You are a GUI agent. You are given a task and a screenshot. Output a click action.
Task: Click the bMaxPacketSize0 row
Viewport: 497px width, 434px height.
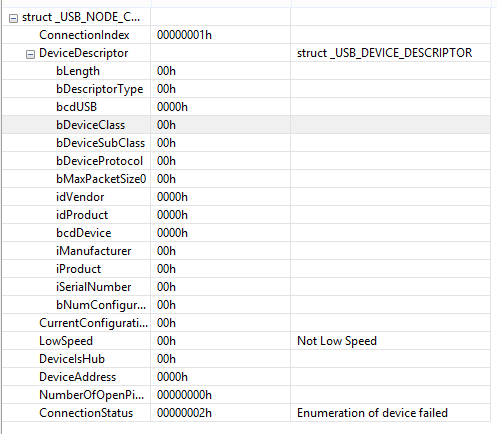pos(246,179)
